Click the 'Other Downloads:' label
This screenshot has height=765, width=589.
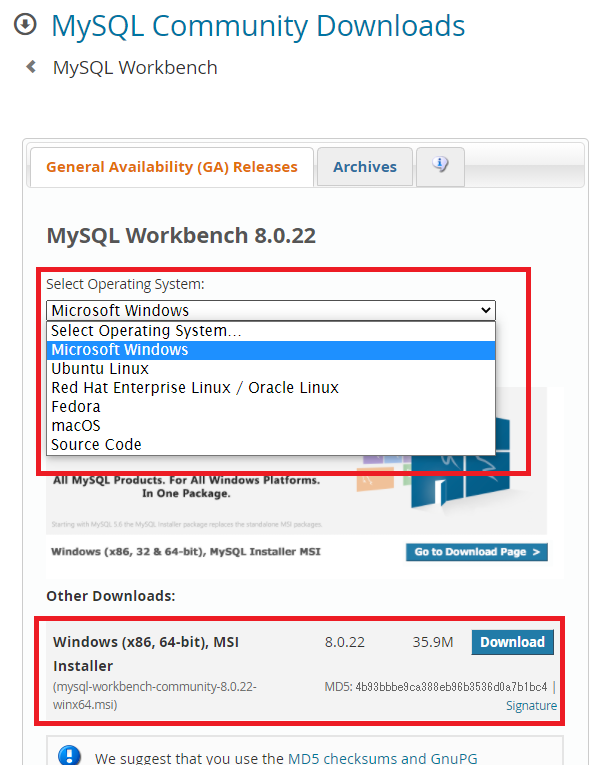coord(111,596)
